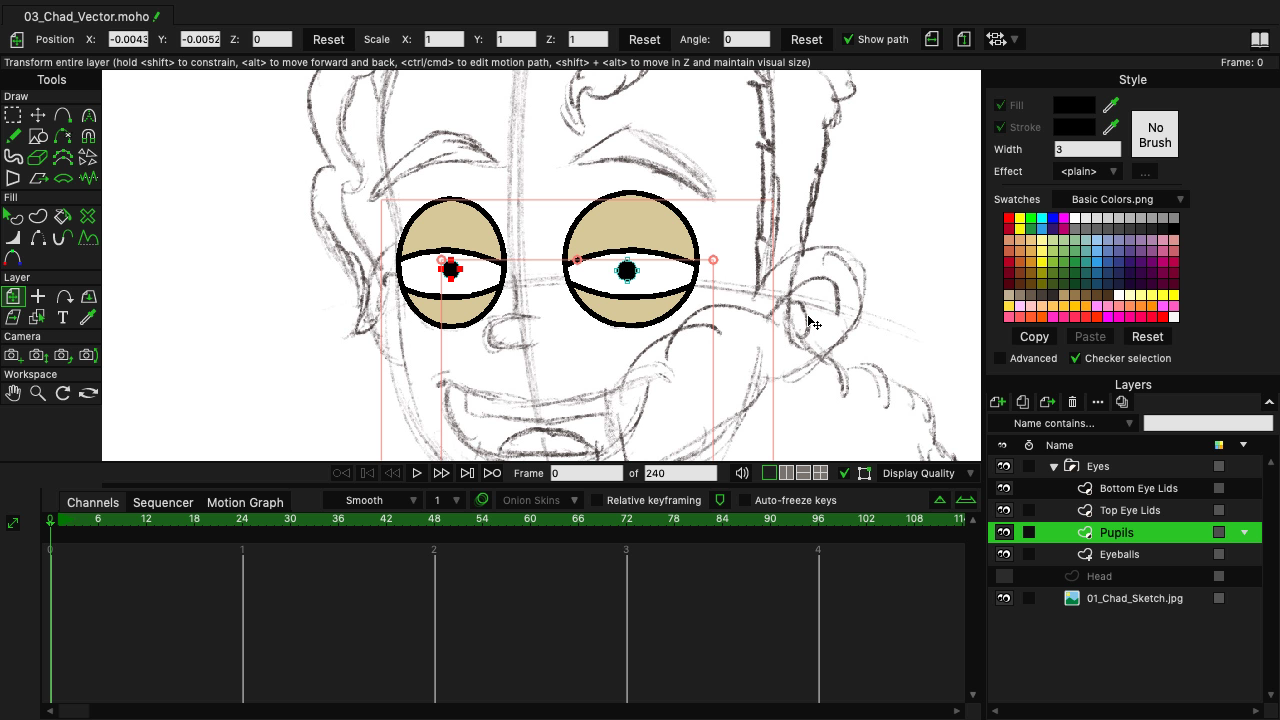Image resolution: width=1280 pixels, height=720 pixels.
Task: Switch to the Sequencer tab
Action: (x=163, y=502)
